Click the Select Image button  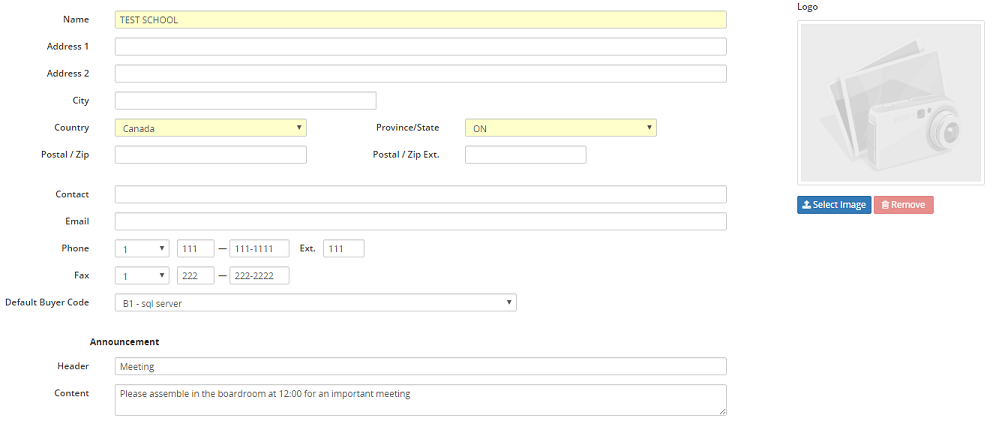pyautogui.click(x=833, y=205)
